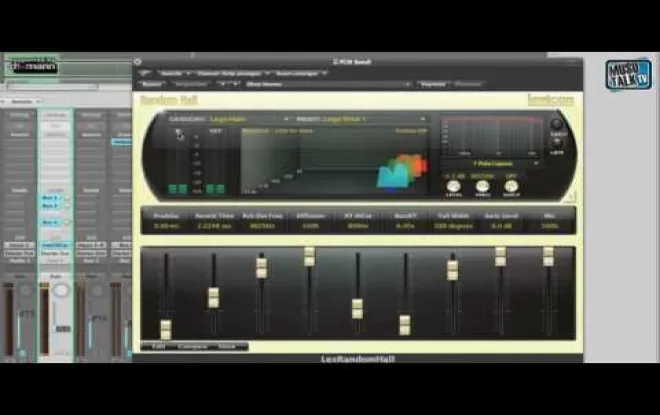The height and width of the screenshot is (415, 660).
Task: Click the EQ Shelf knob
Action: click(x=511, y=186)
